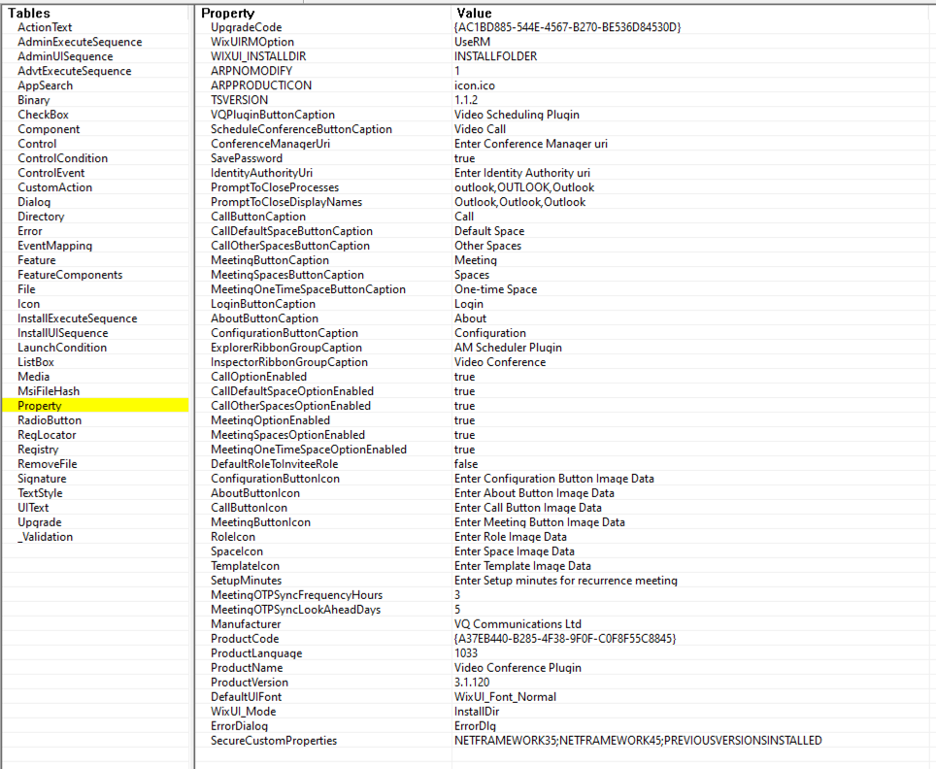Select the InstallUISequence table
This screenshot has height=770, width=936.
point(63,333)
